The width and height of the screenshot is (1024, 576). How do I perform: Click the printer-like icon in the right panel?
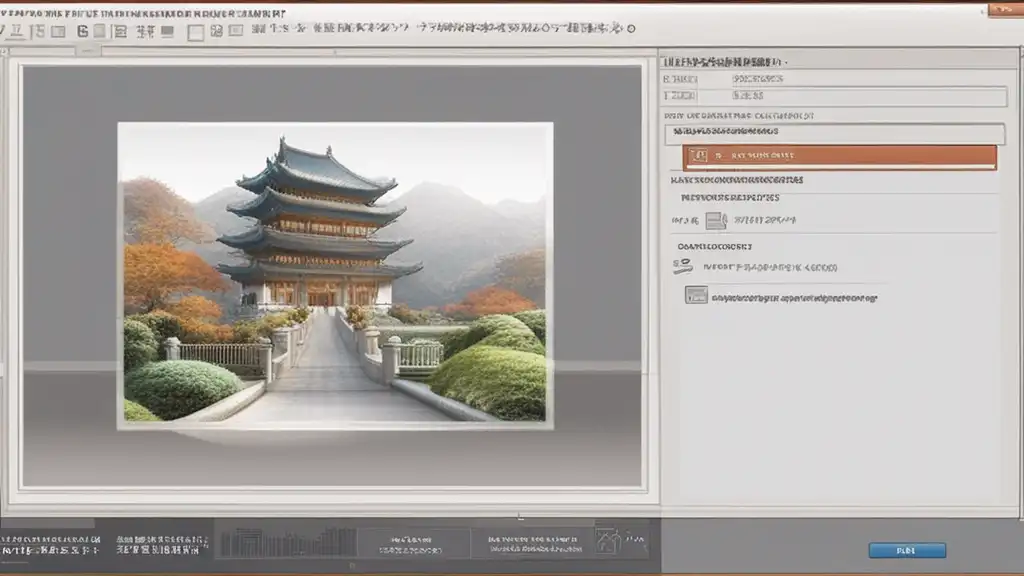pos(715,221)
